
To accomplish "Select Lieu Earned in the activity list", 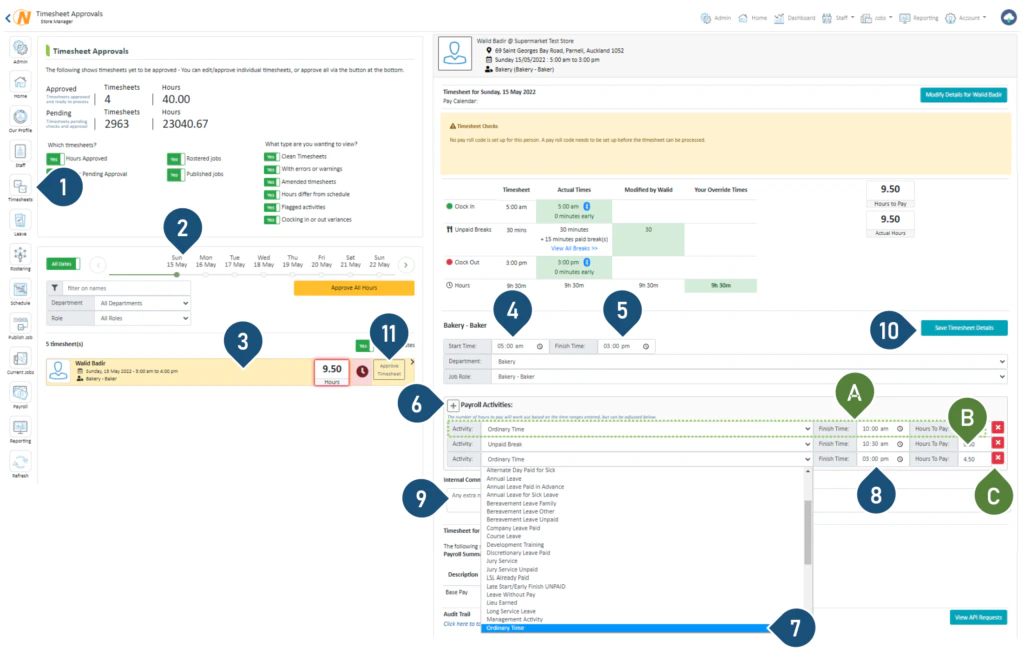I will pos(502,603).
